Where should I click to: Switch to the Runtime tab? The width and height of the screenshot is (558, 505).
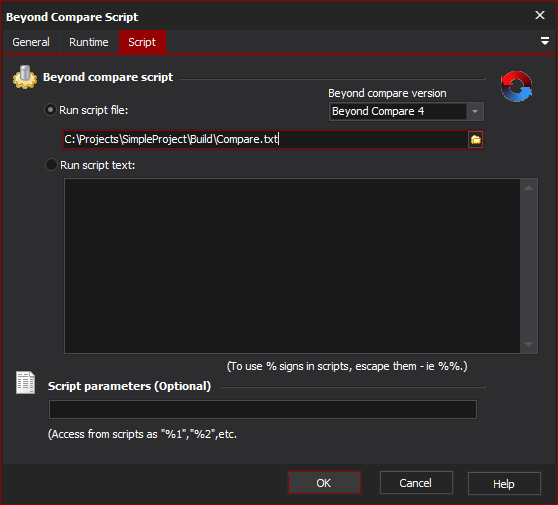[x=89, y=42]
